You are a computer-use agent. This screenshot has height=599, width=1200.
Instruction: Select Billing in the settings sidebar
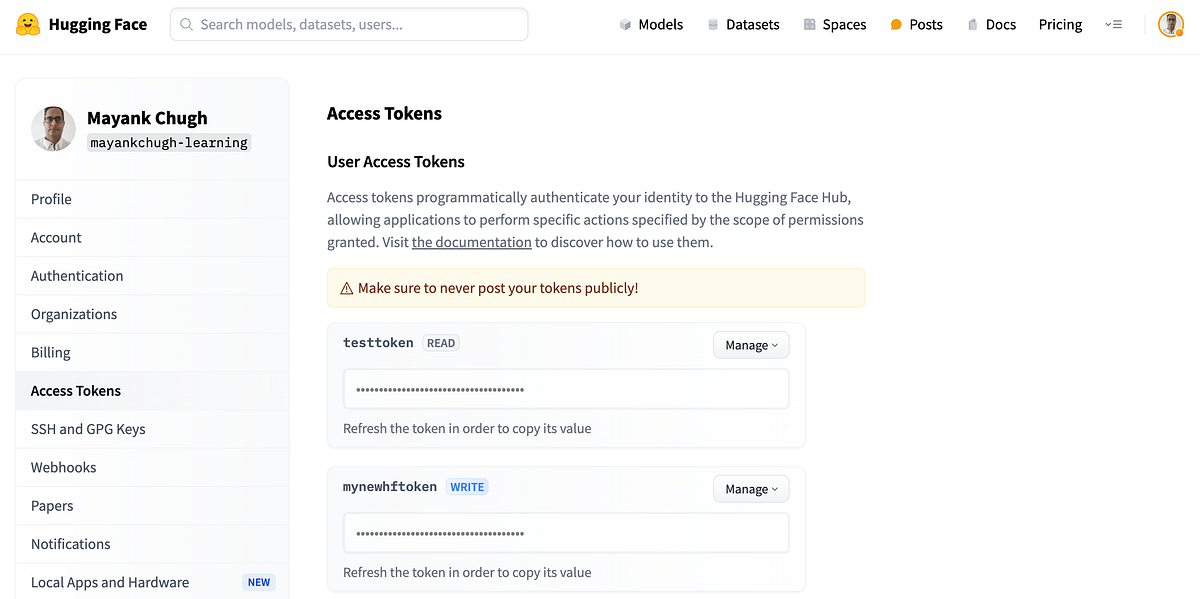point(51,352)
